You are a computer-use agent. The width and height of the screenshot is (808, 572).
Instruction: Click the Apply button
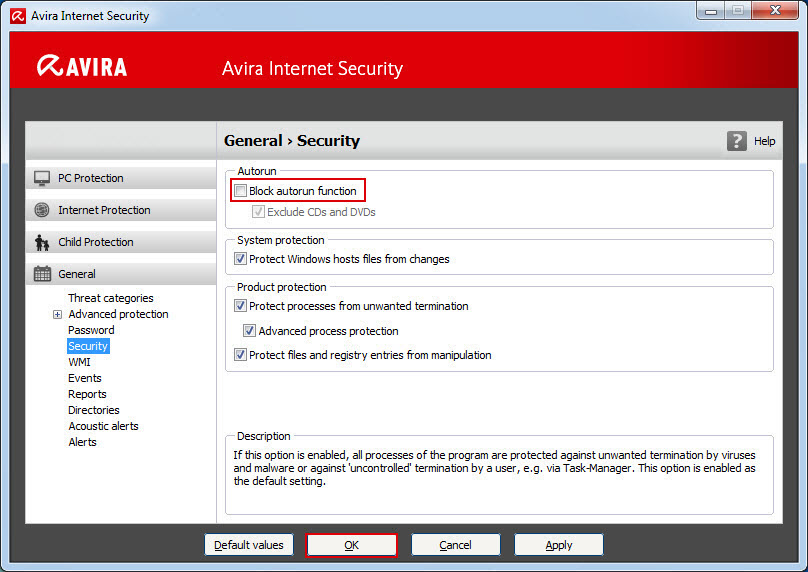(x=559, y=545)
